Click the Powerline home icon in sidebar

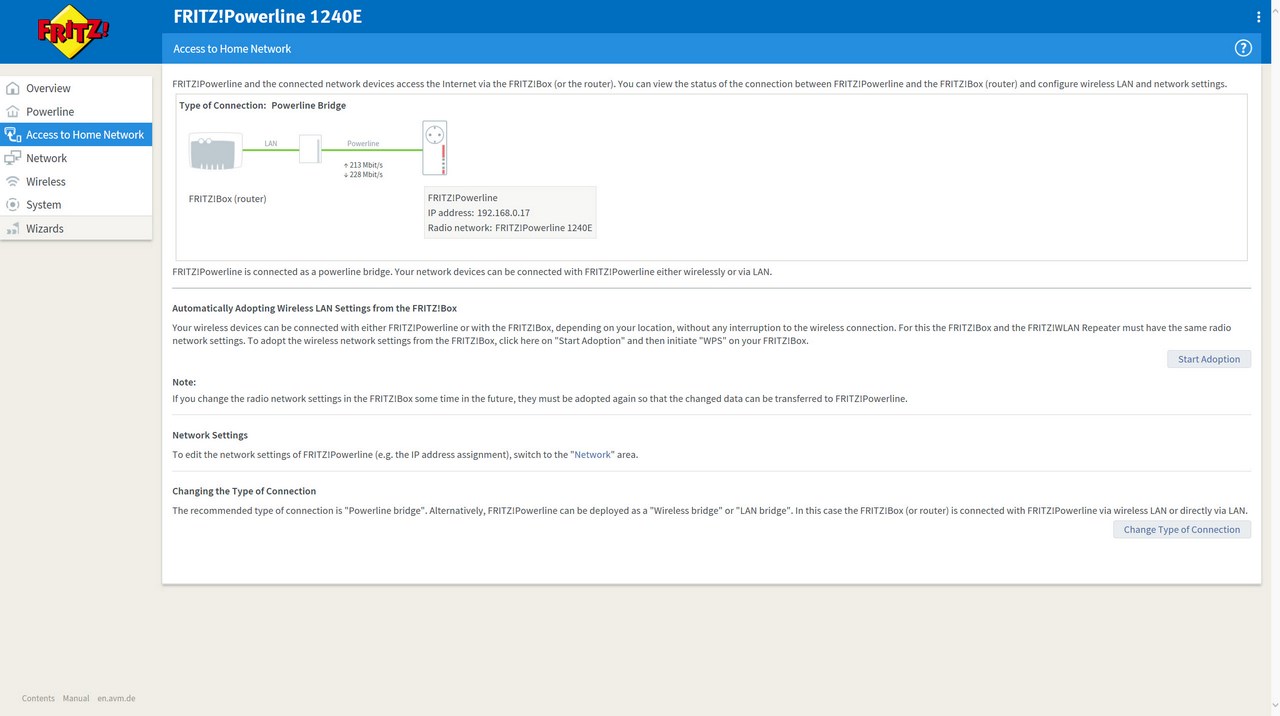pyautogui.click(x=13, y=111)
